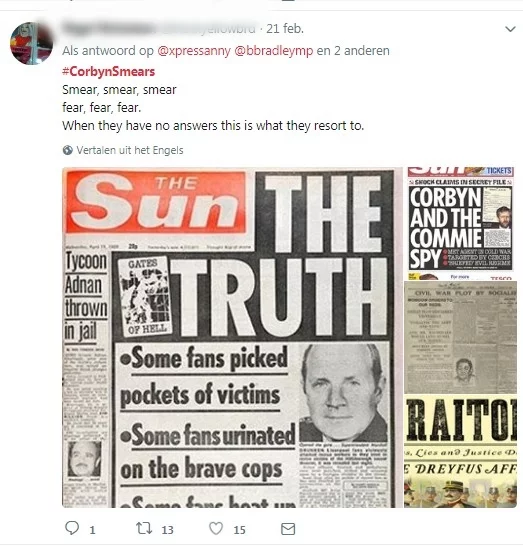
Task: Open The Sun 'The Truth' front page image
Action: (231, 338)
